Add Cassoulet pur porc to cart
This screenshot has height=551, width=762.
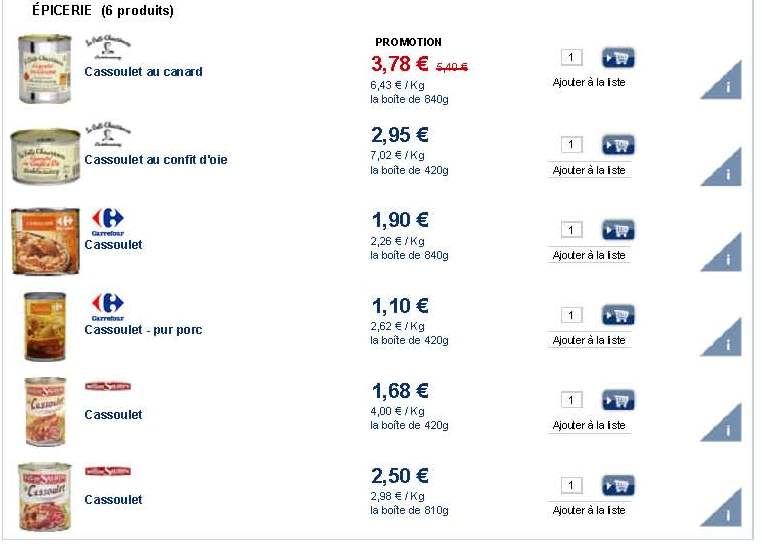click(618, 315)
